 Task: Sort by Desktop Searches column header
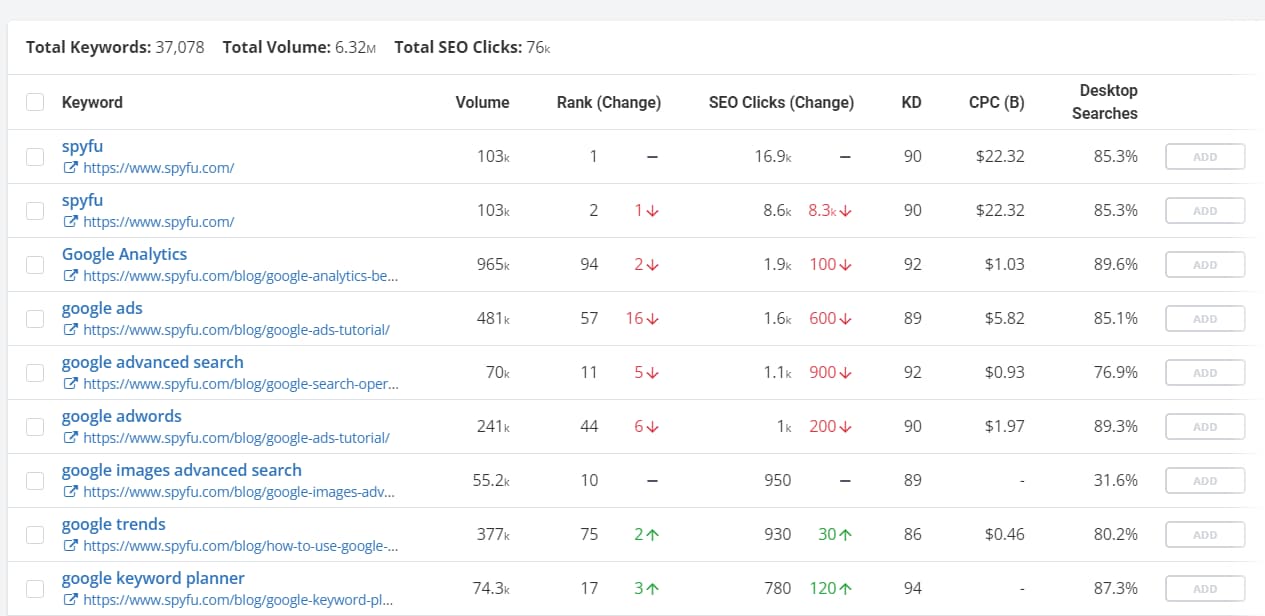1105,102
